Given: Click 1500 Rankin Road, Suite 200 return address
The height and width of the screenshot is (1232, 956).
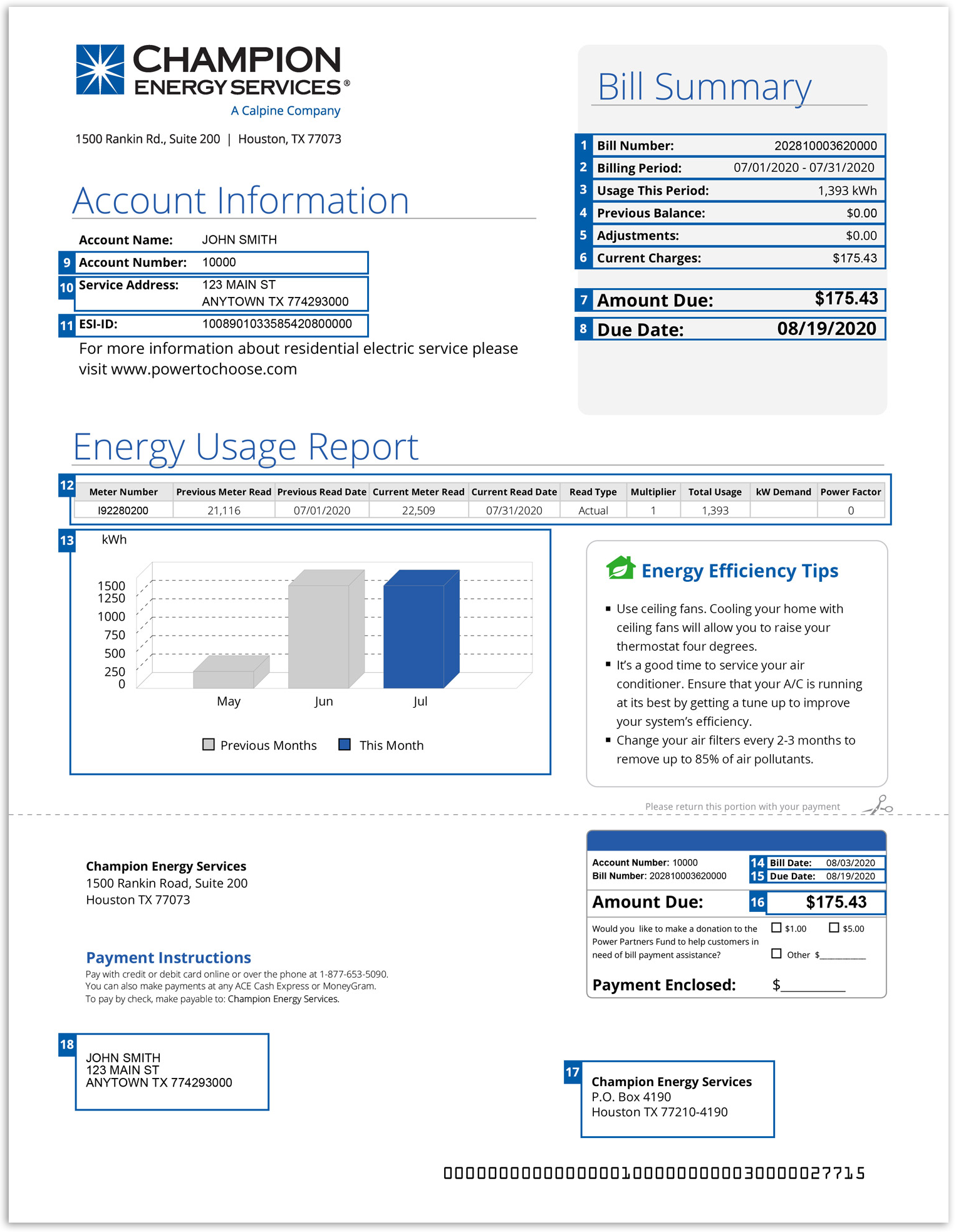Looking at the screenshot, I should coord(167,883).
